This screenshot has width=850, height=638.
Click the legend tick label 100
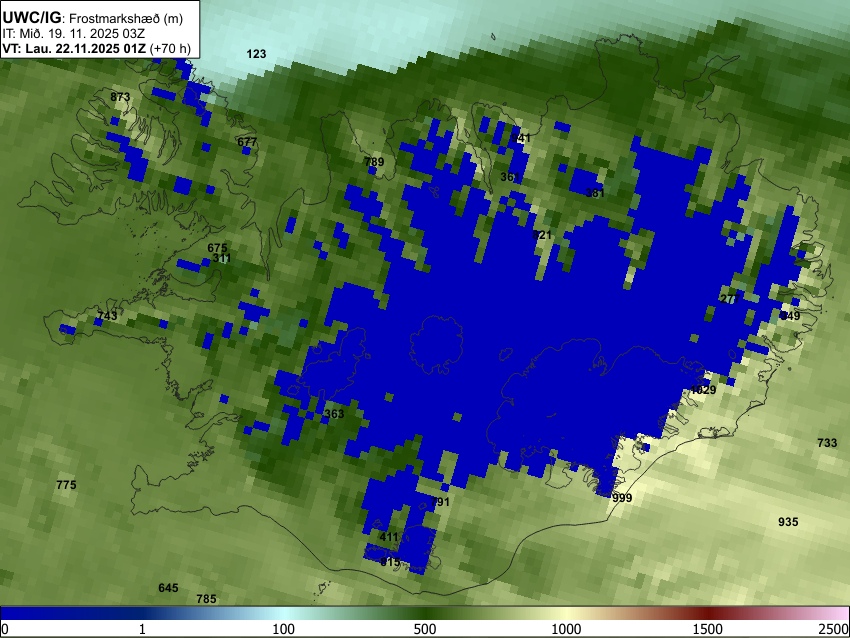283,629
